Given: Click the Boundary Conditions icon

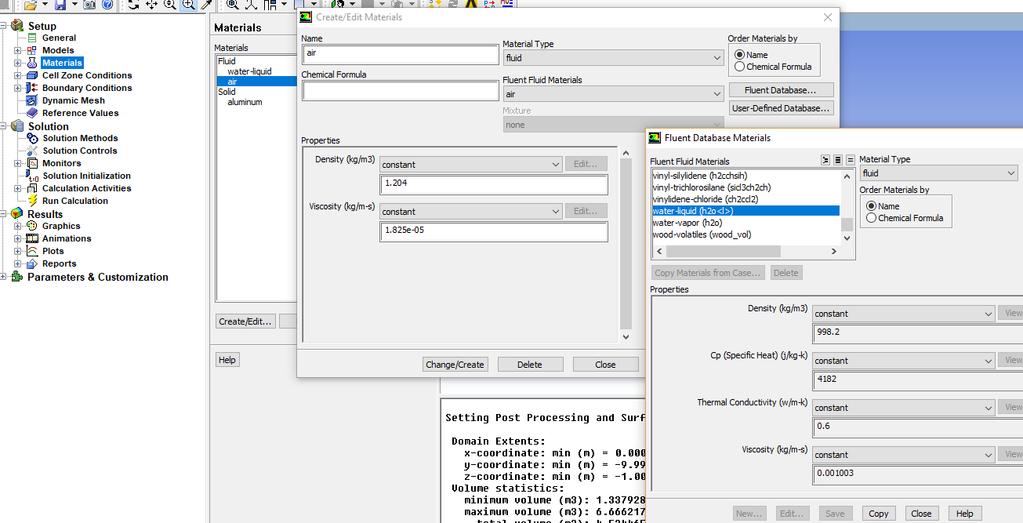Looking at the screenshot, I should 31,87.
